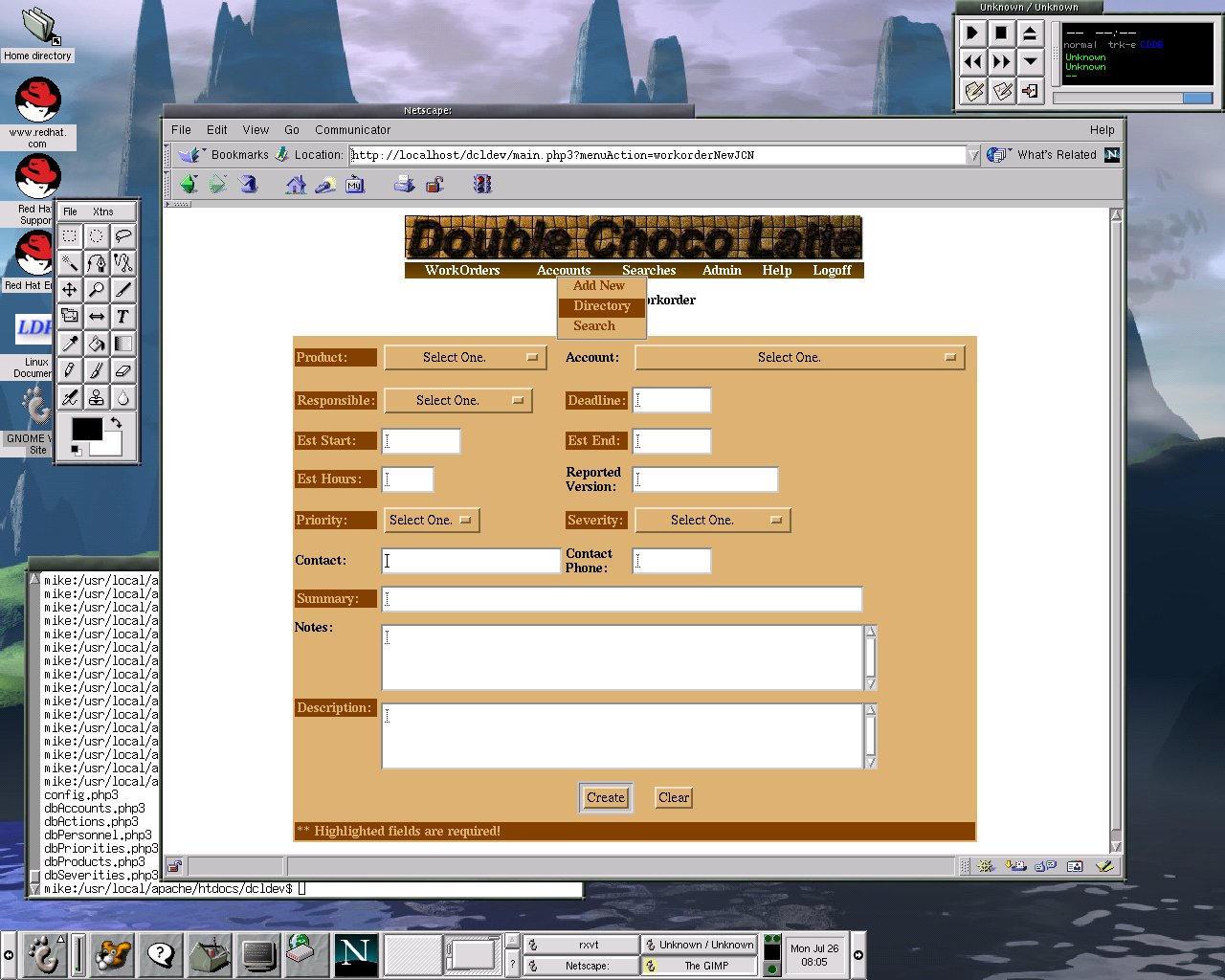Click the Clear button
Screen dimensions: 1225x980
click(x=674, y=797)
